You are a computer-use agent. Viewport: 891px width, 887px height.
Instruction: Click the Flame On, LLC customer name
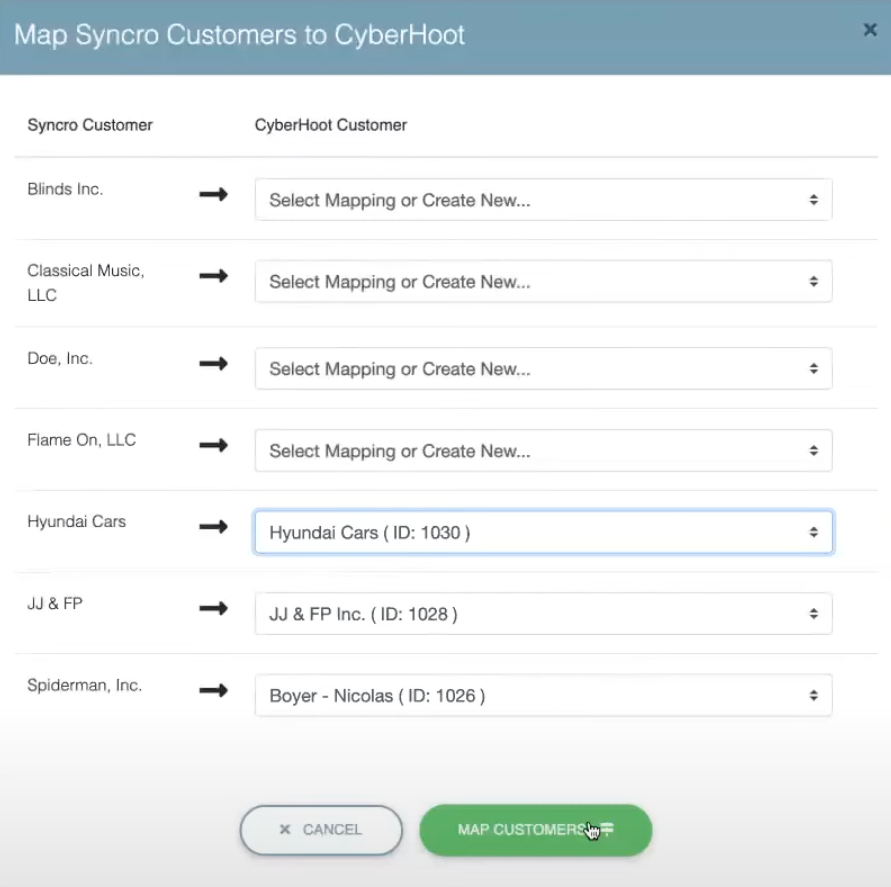(x=82, y=440)
